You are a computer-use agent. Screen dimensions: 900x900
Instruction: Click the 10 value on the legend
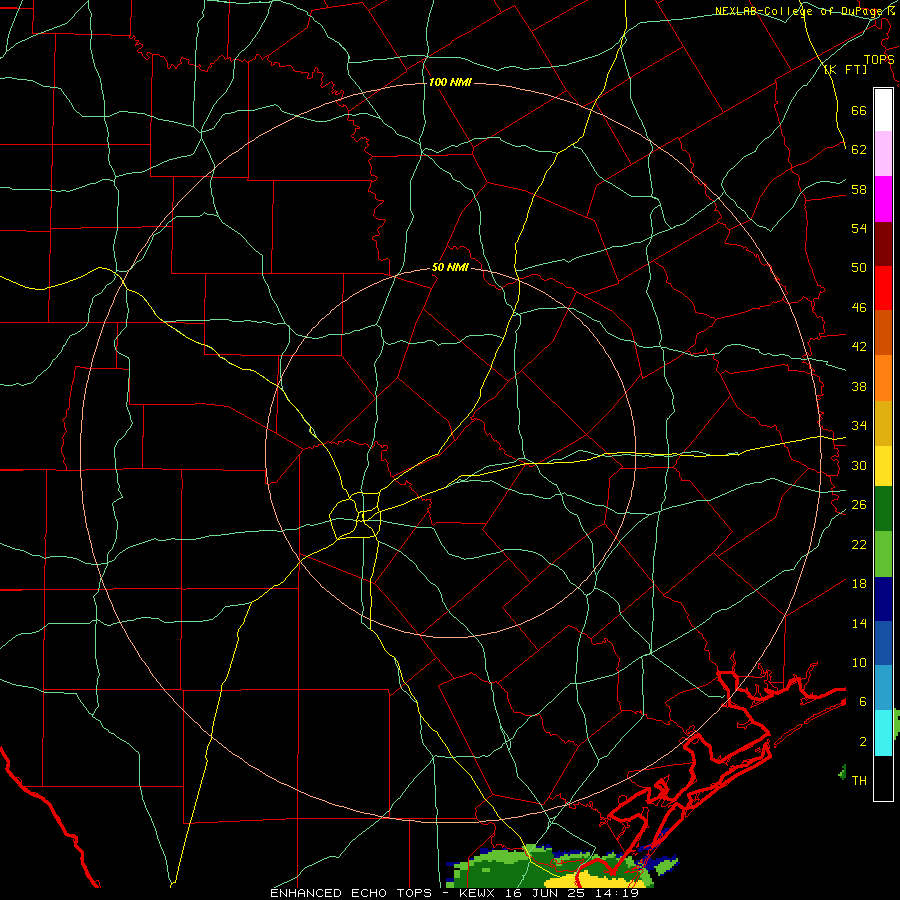(859, 662)
